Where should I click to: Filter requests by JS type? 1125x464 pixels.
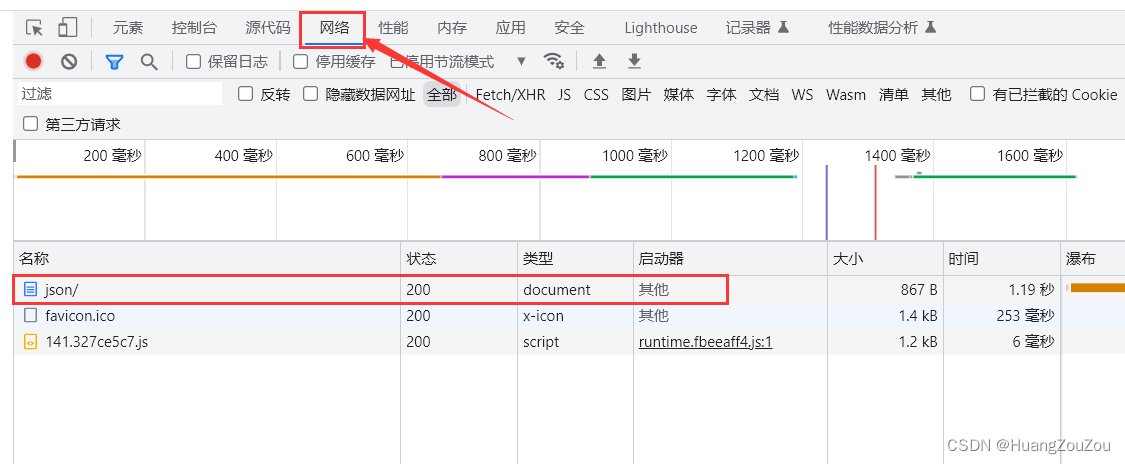click(x=565, y=95)
